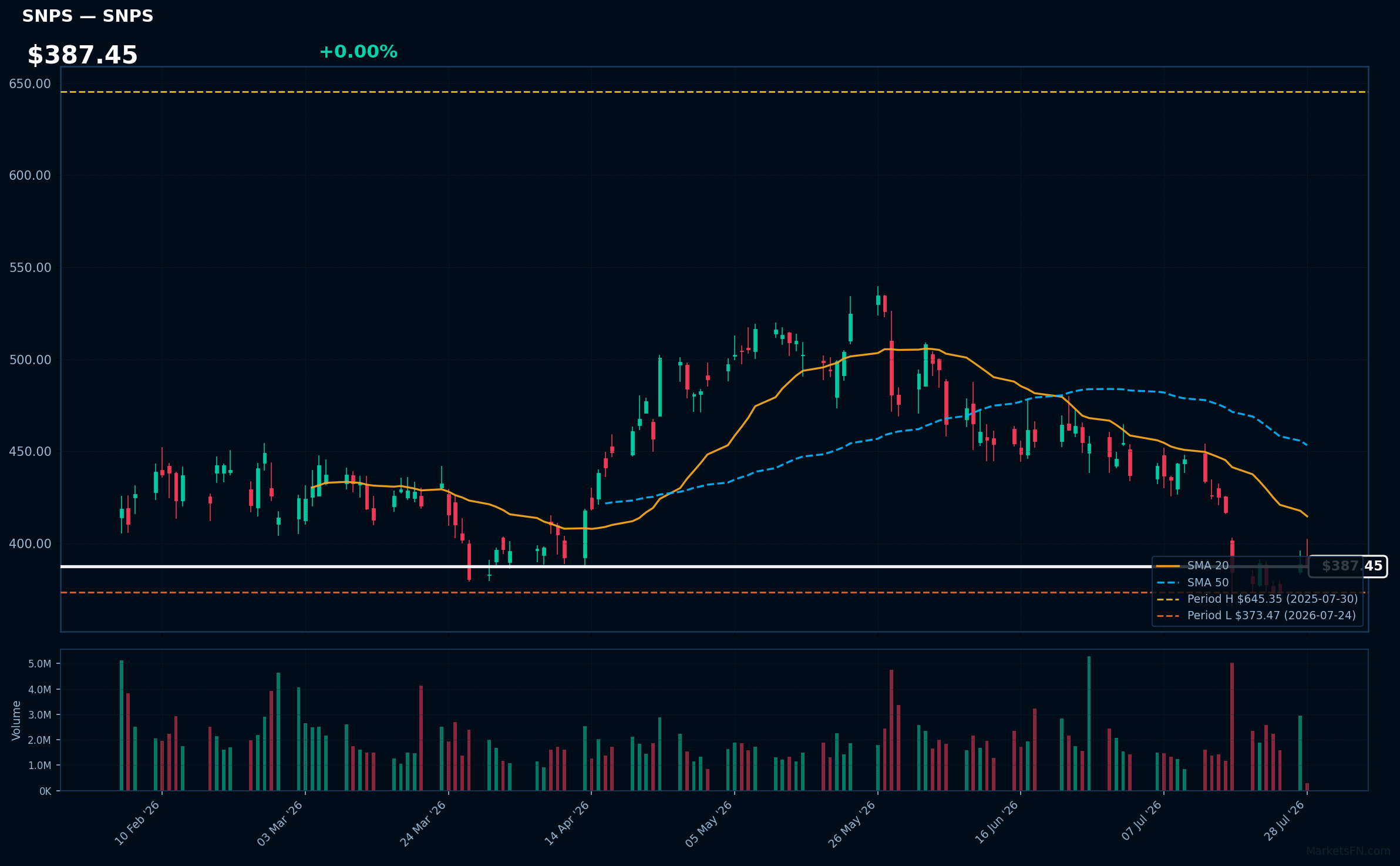Viewport: 1400px width, 866px height.
Task: Select the 500.00 price axis label
Action: tap(30, 360)
